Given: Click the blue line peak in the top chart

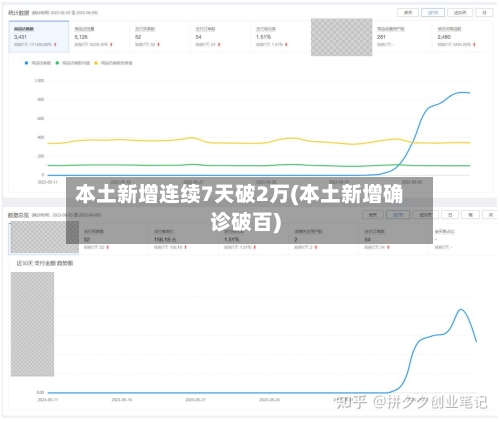Looking at the screenshot, I should [463, 92].
